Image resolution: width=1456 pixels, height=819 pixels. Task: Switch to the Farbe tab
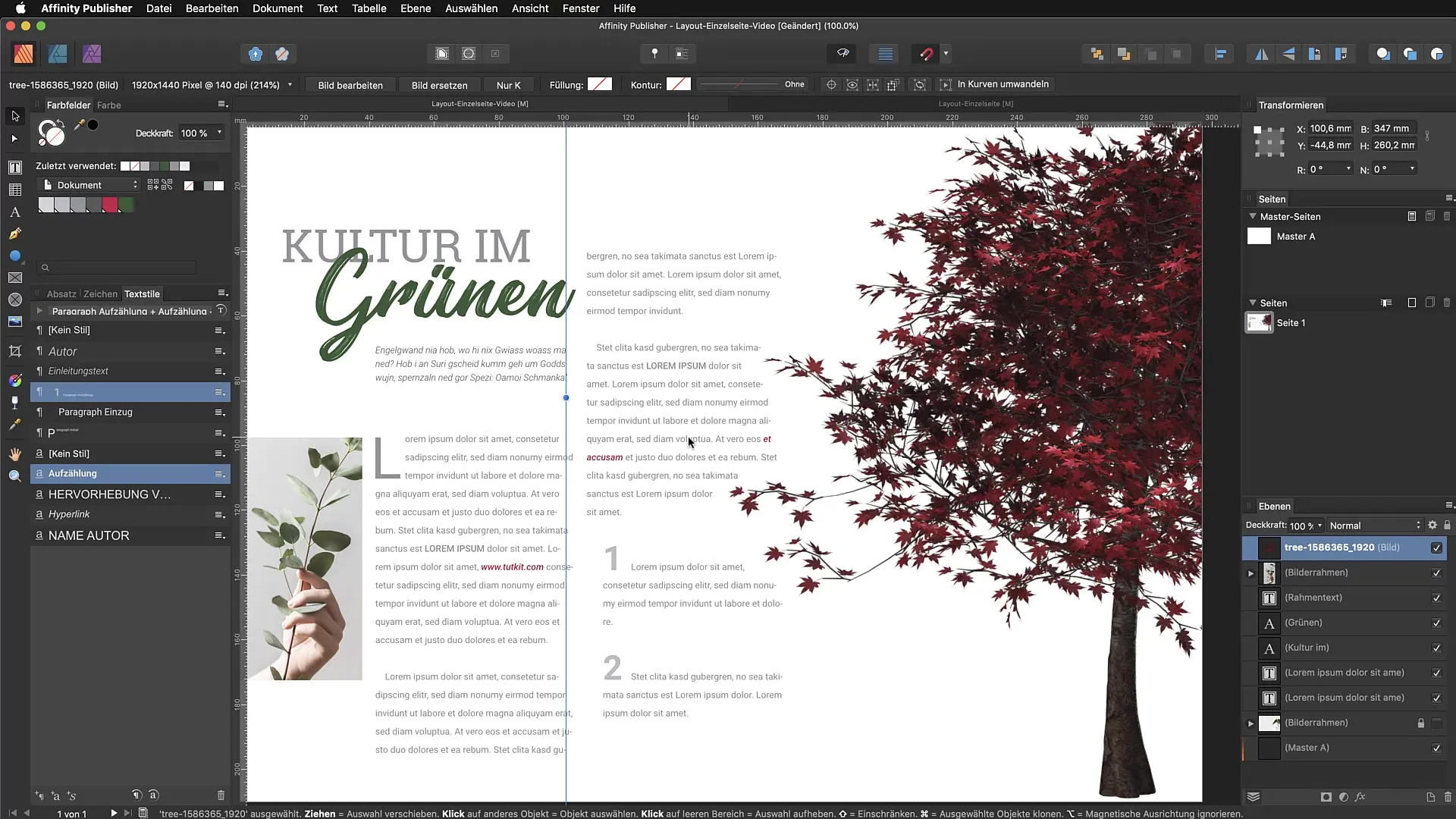(x=108, y=105)
